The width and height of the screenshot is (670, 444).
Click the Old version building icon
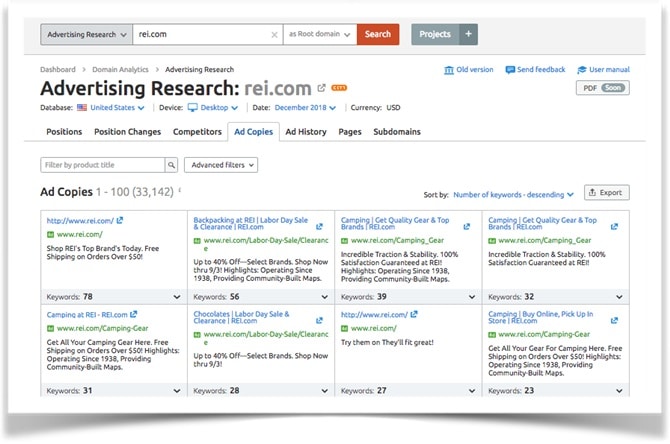click(449, 70)
